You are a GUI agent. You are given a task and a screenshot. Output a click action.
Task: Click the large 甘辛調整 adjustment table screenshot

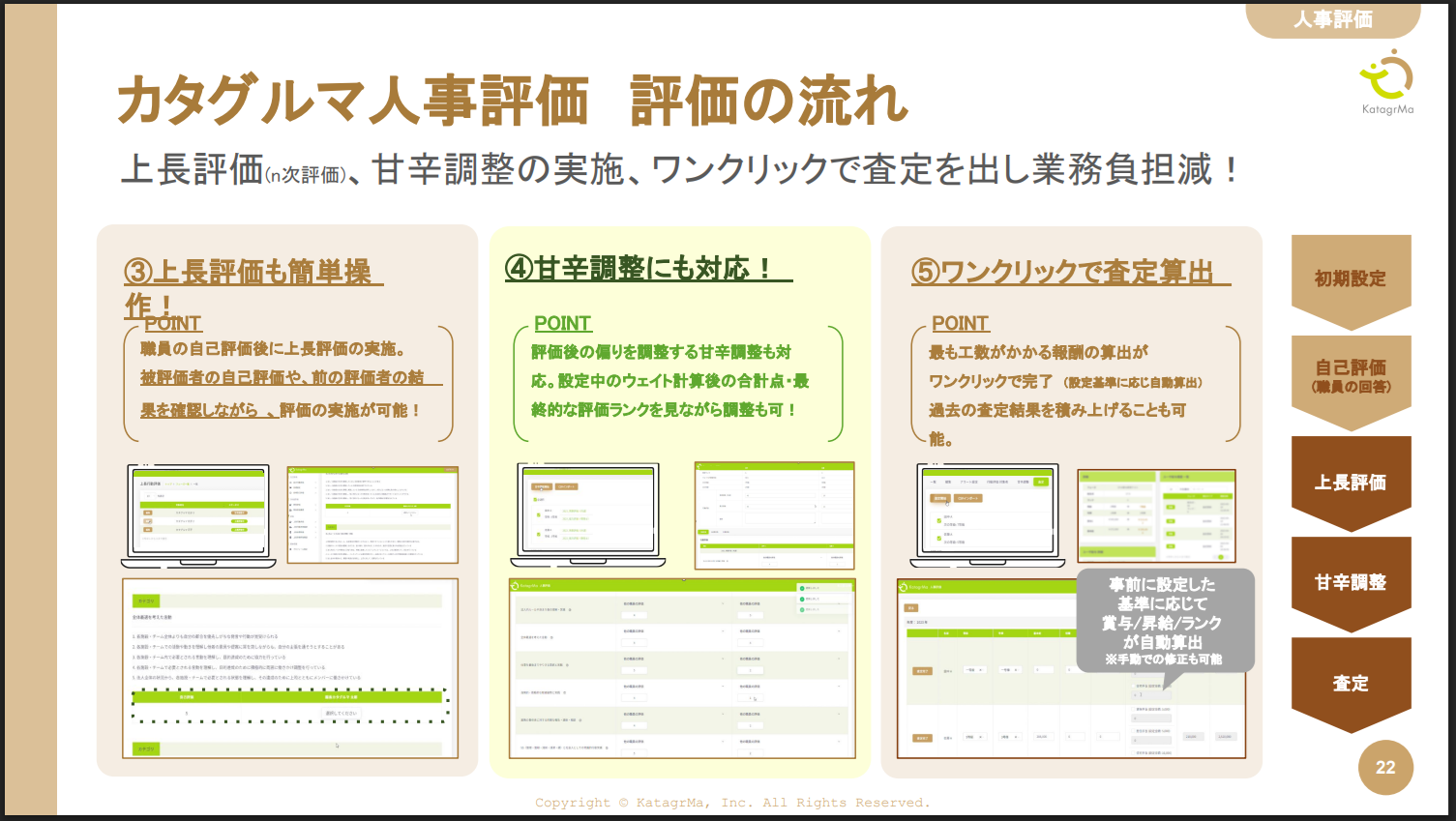pos(682,668)
